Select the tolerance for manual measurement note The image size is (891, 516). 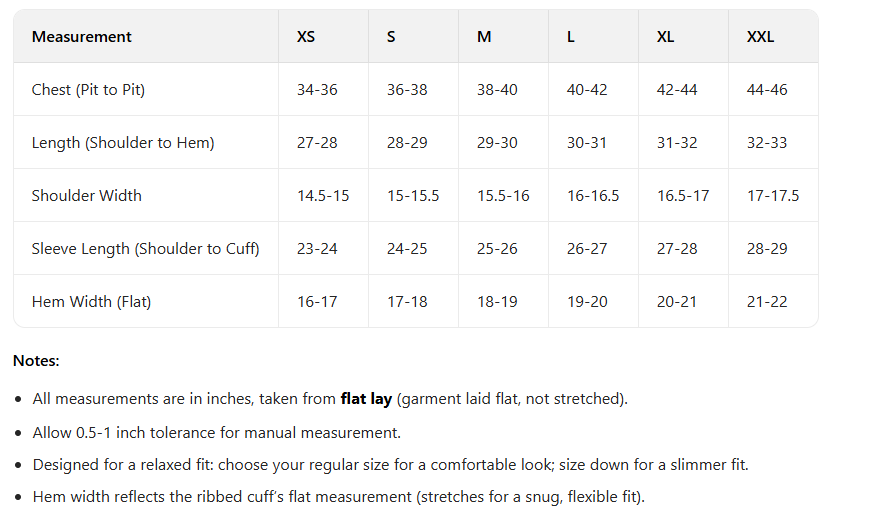coord(216,433)
